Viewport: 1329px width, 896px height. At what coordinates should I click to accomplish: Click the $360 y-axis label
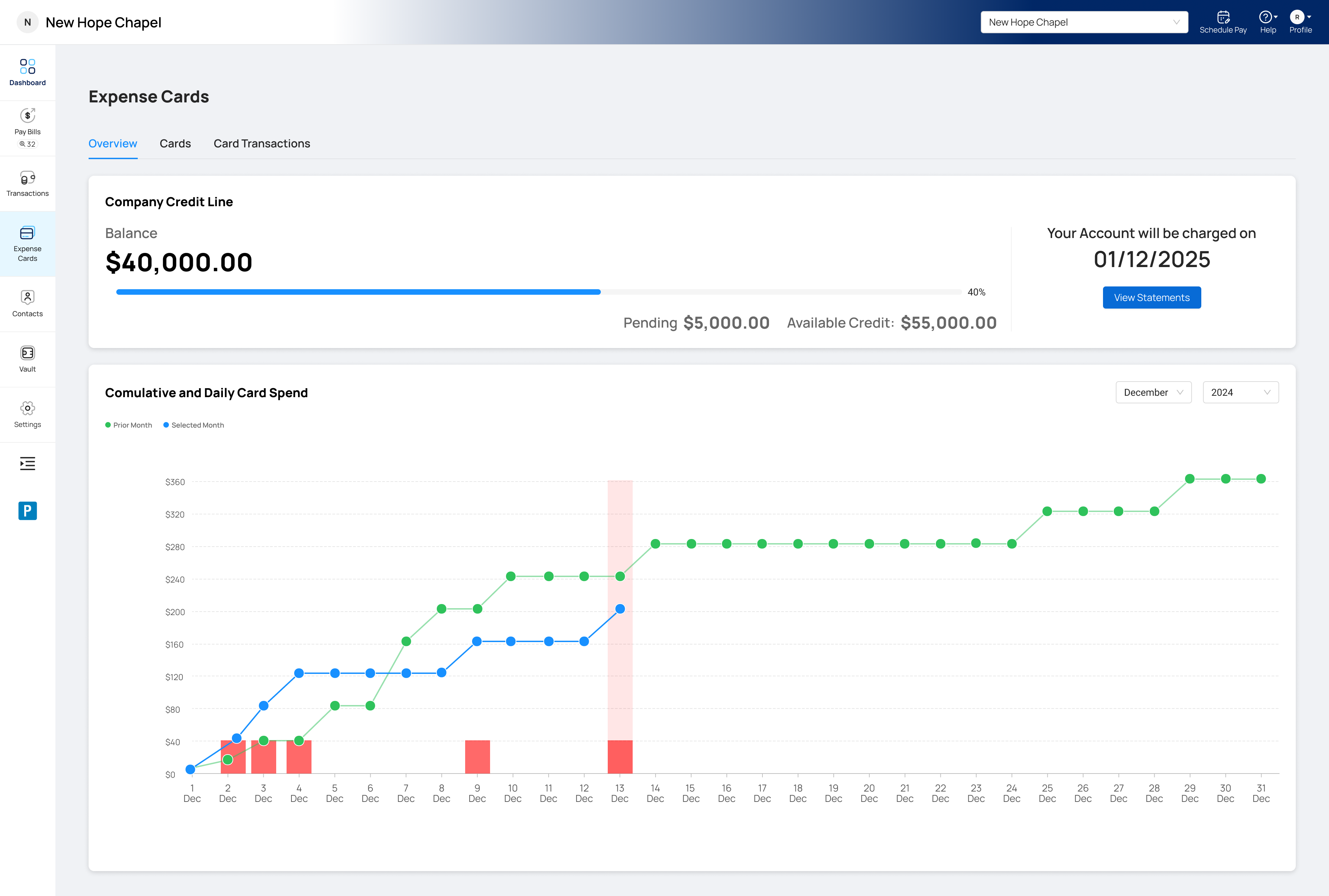pos(175,482)
